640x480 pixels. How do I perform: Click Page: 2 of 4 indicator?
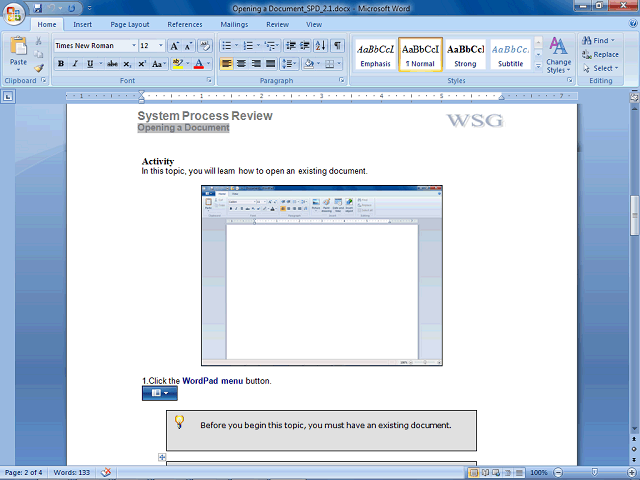(24, 472)
